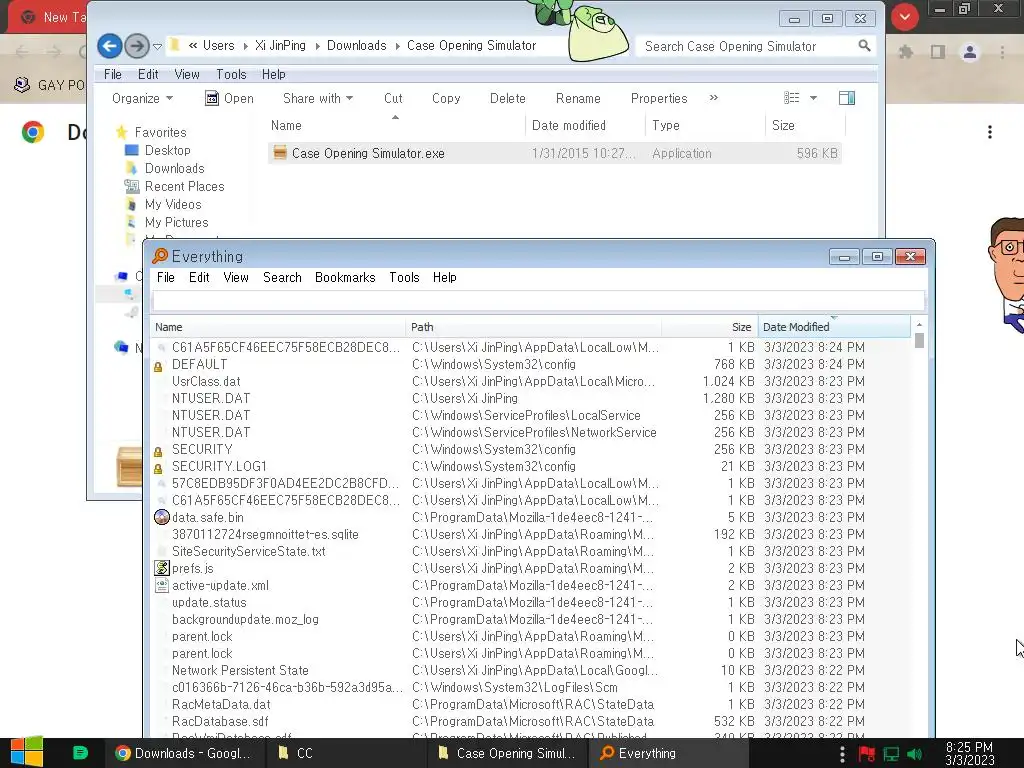This screenshot has height=768, width=1024.
Task: Select Case Opening Simulator.exe file
Action: [554, 153]
